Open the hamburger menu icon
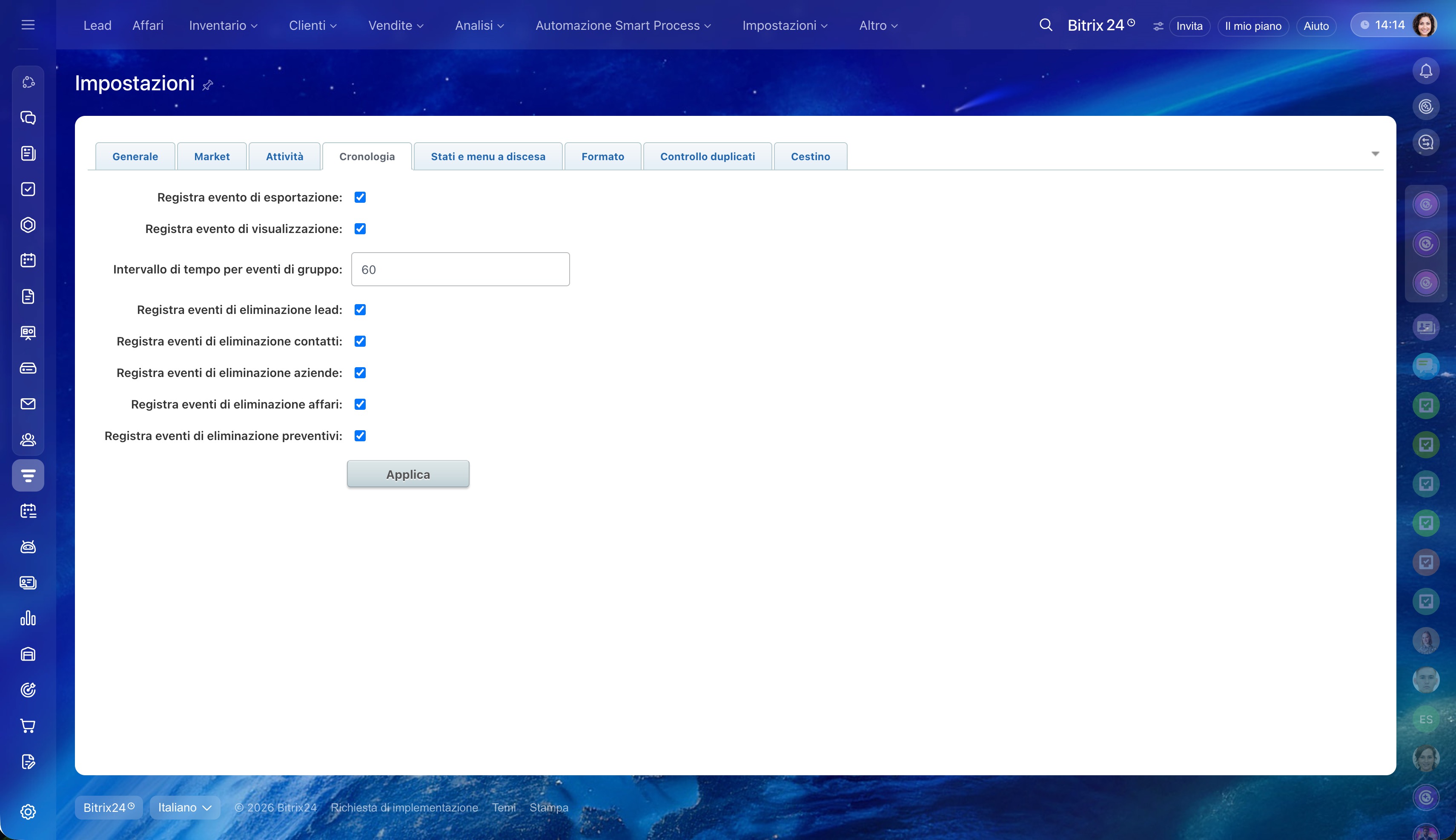 point(28,25)
